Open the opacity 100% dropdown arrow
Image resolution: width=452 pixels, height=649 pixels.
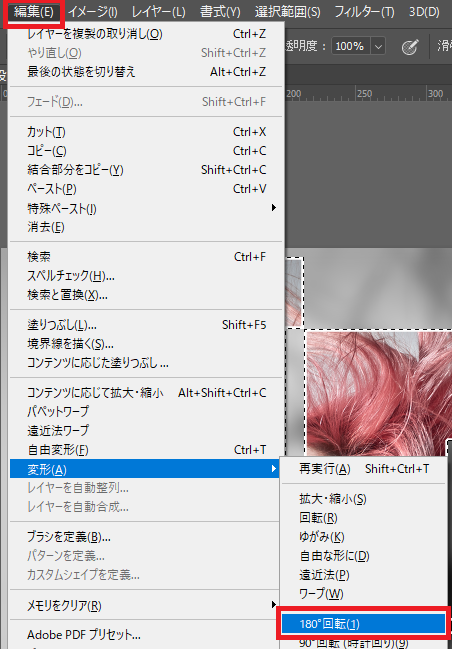point(378,46)
